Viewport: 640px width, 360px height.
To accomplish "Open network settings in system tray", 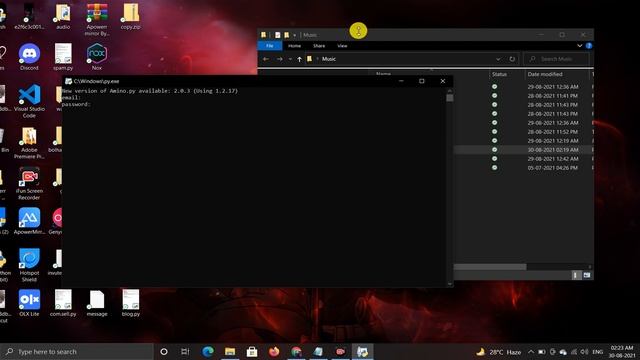I will coord(574,351).
